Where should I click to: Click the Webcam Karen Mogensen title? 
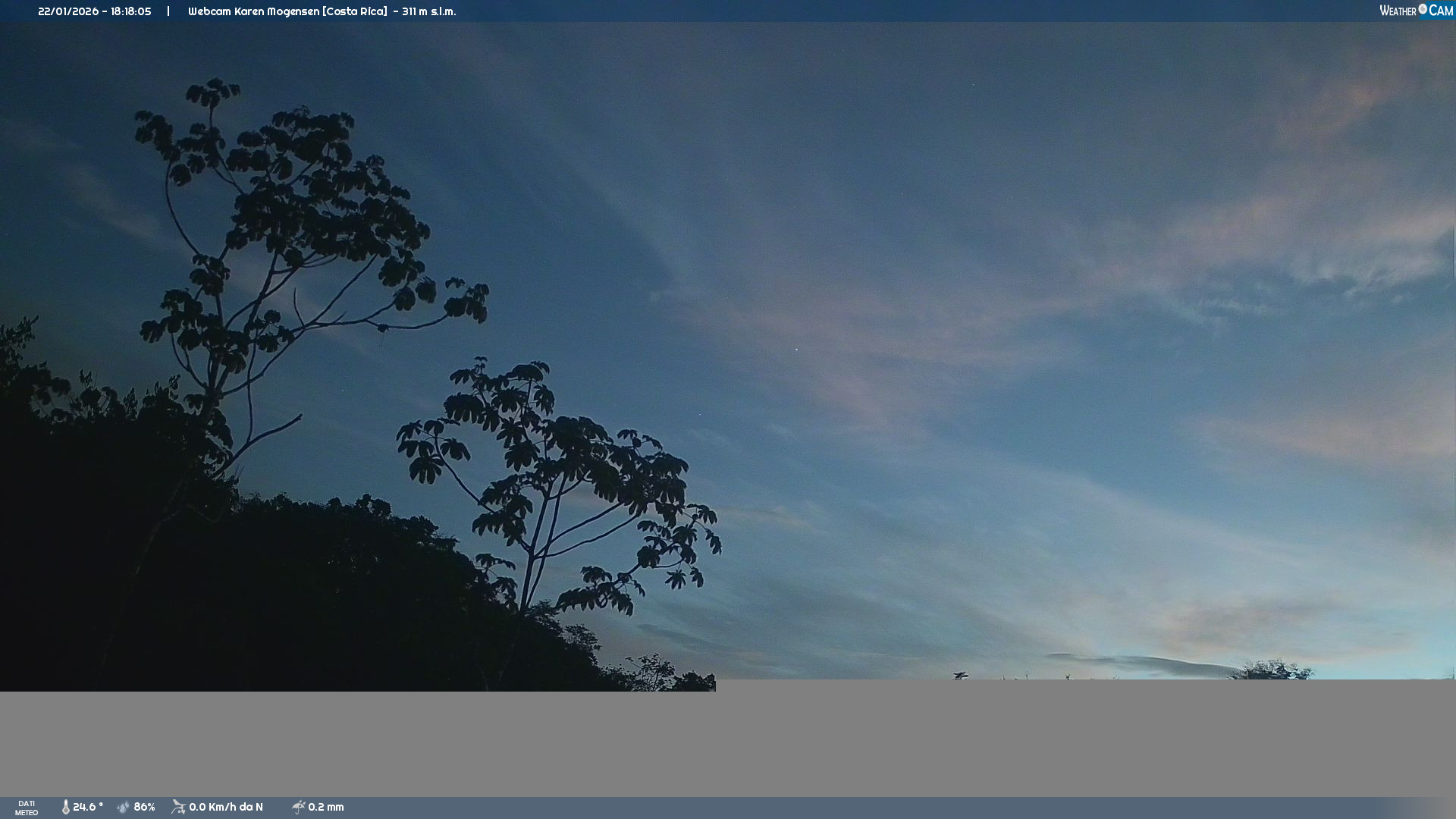(x=287, y=11)
